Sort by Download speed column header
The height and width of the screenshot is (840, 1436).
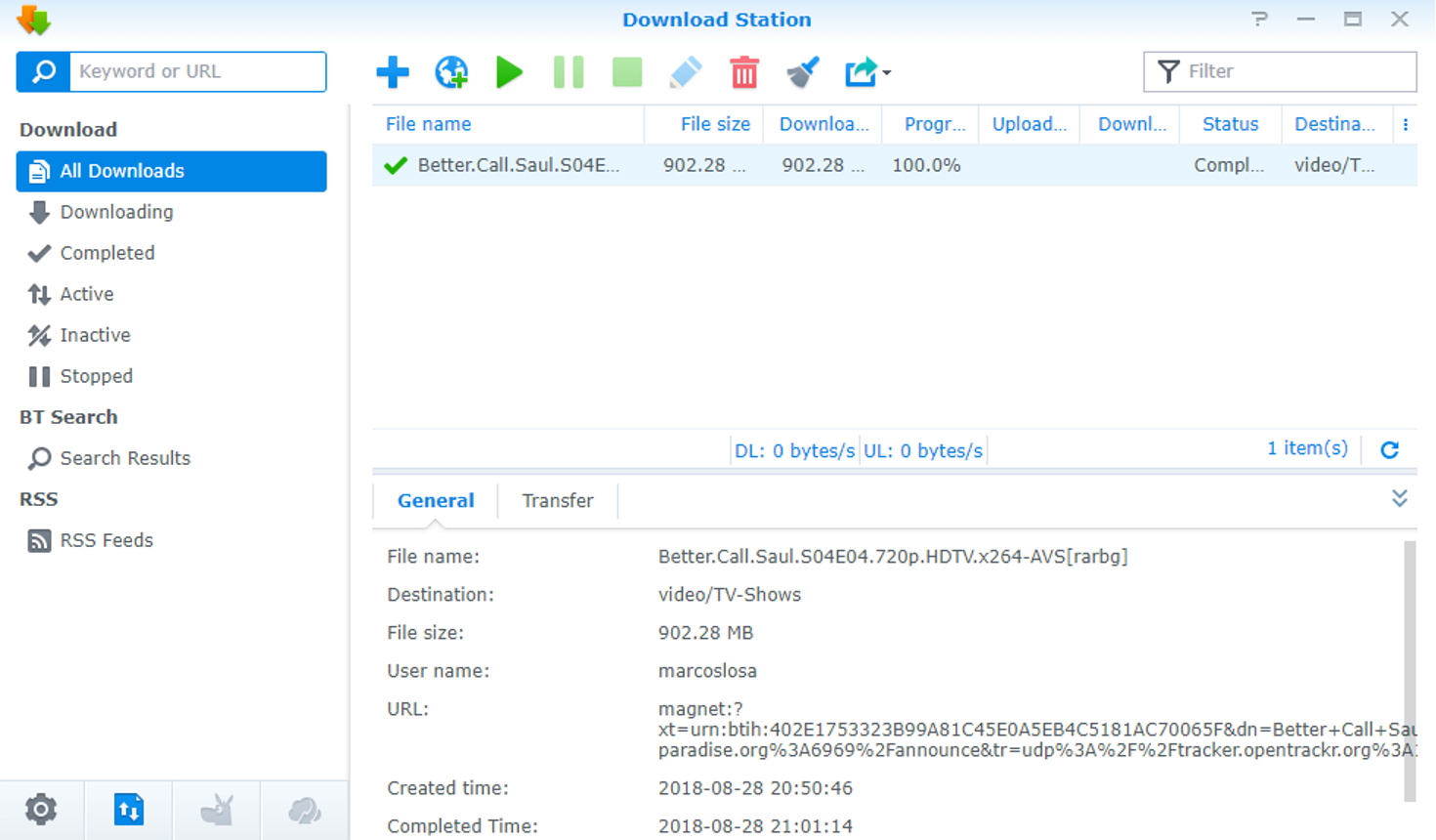coord(1130,124)
